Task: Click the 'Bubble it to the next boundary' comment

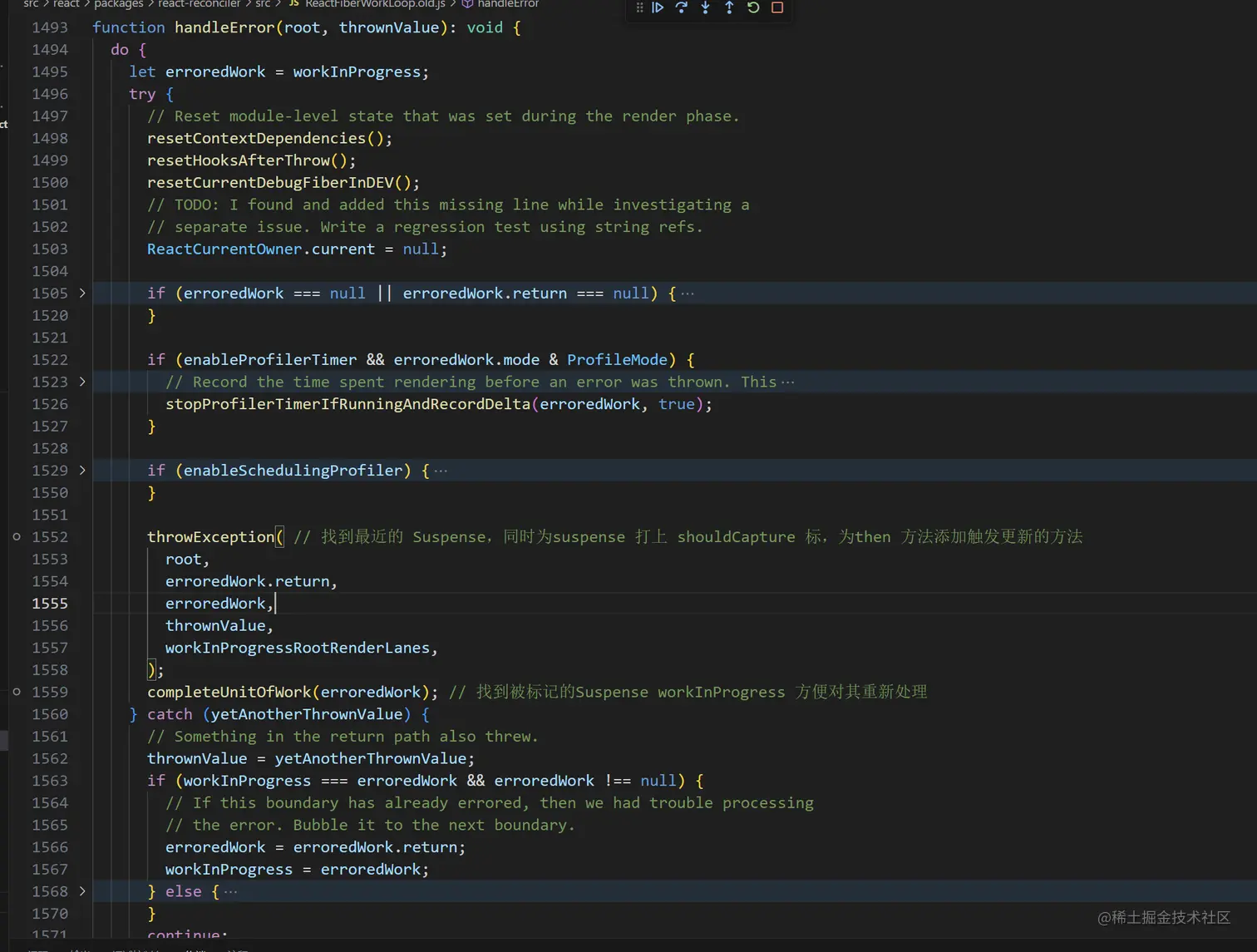Action: (x=370, y=825)
